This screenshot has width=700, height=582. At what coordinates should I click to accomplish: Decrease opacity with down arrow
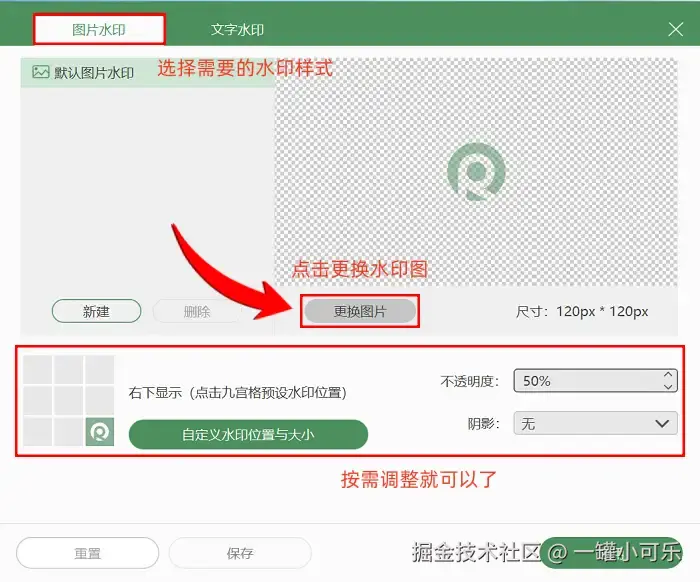(668, 387)
